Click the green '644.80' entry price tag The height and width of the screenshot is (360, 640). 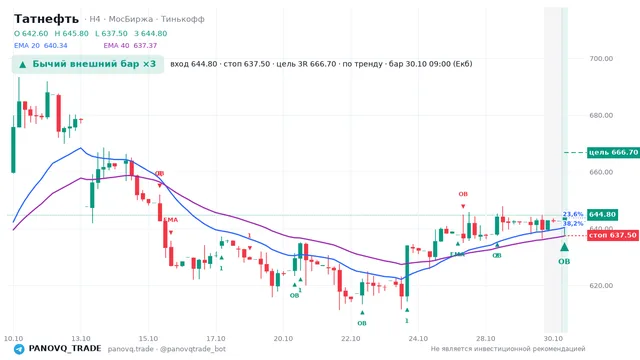click(602, 214)
